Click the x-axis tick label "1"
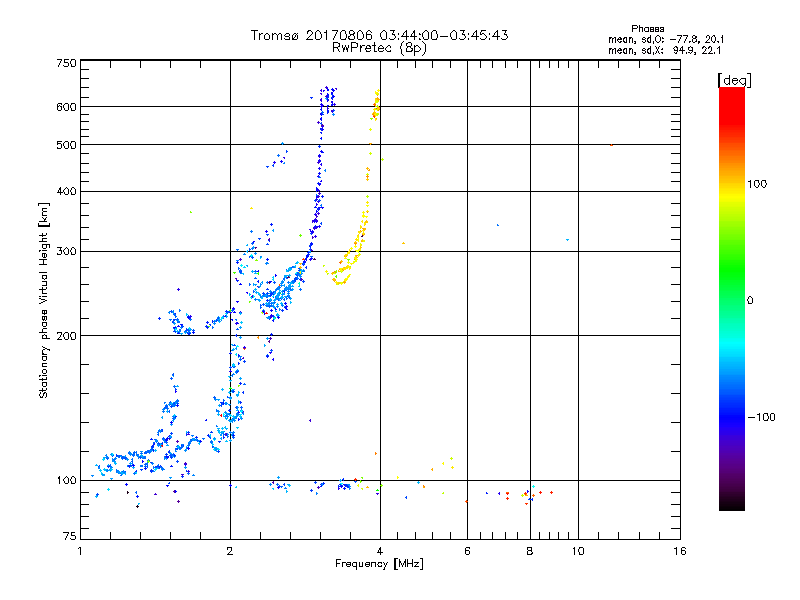 (x=80, y=551)
